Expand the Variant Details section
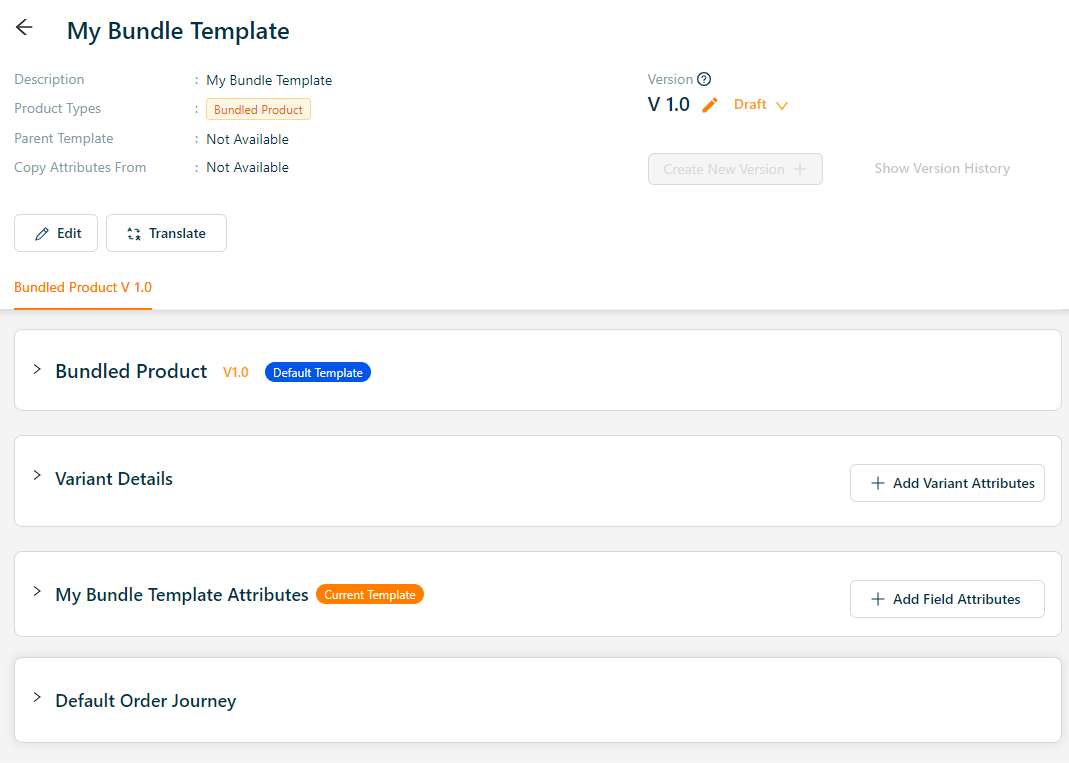The height and width of the screenshot is (763, 1069). [x=37, y=476]
